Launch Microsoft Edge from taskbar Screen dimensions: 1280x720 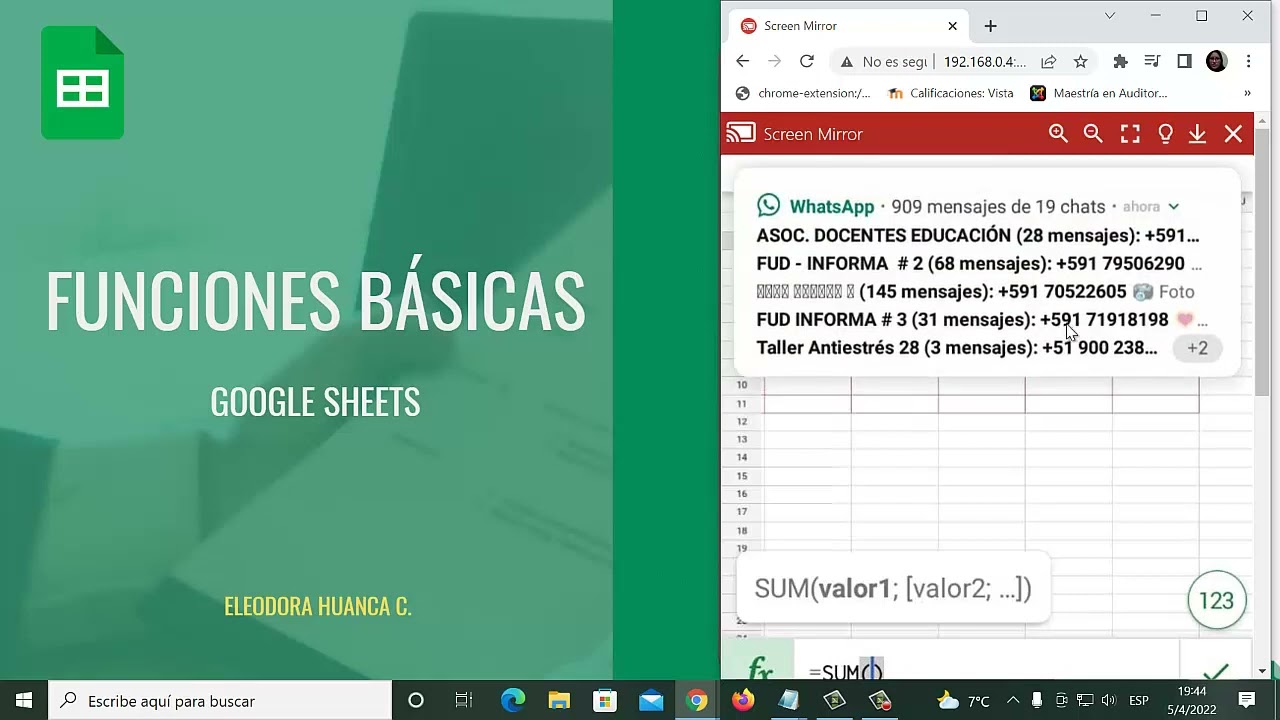click(x=512, y=701)
